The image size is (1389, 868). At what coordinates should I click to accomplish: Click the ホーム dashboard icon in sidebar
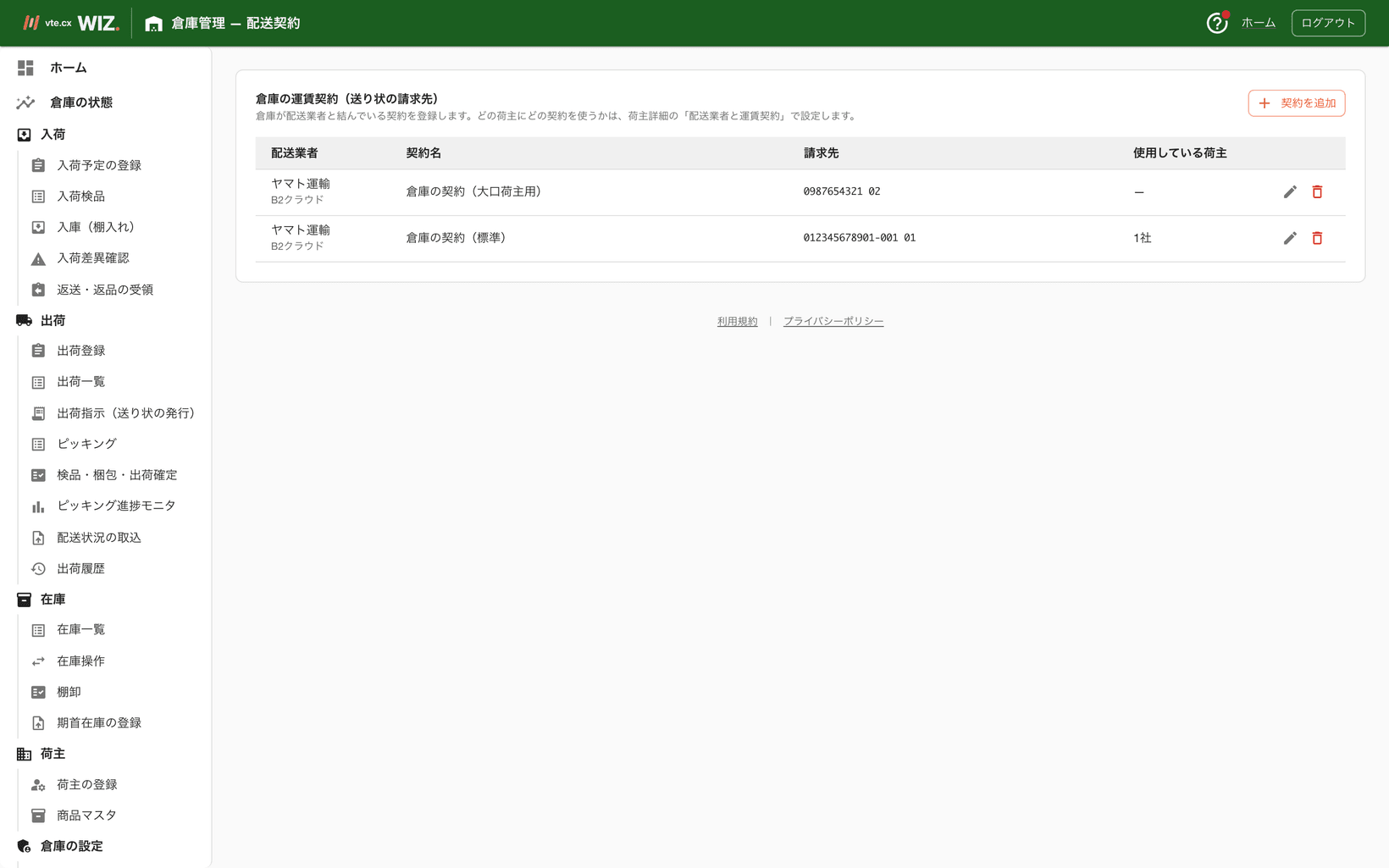[25, 68]
